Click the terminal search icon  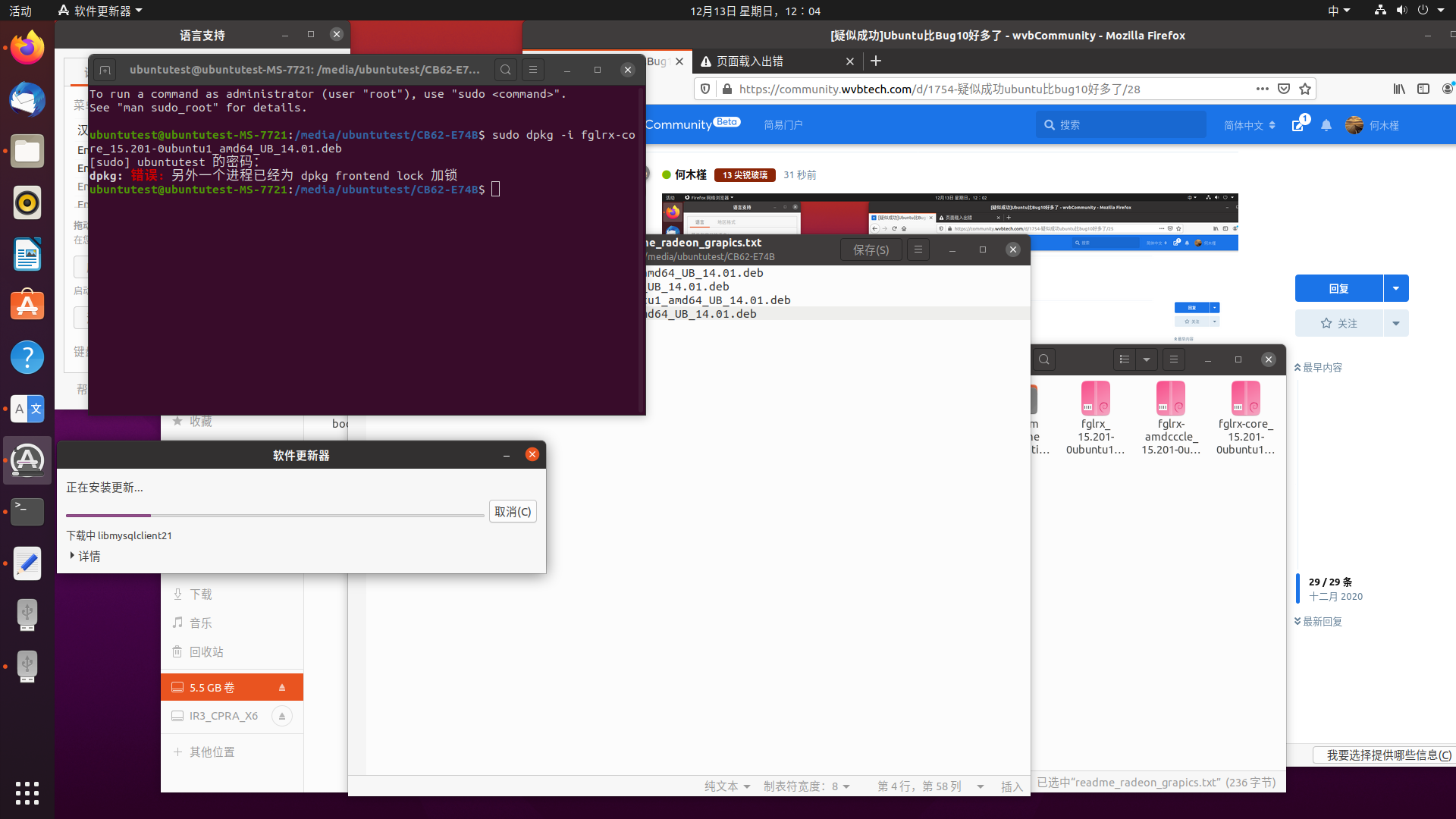(505, 70)
